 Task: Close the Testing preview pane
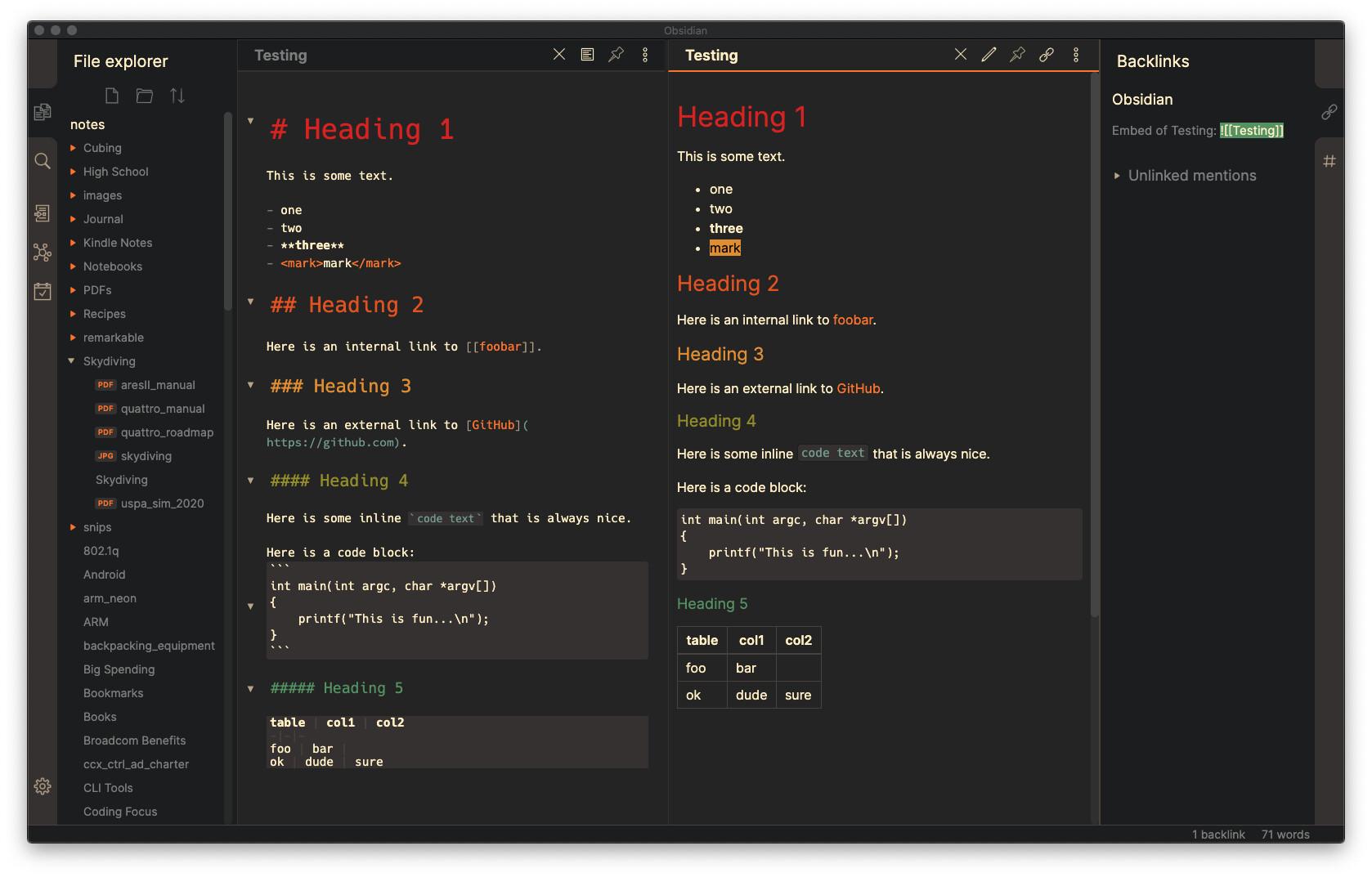coord(961,55)
